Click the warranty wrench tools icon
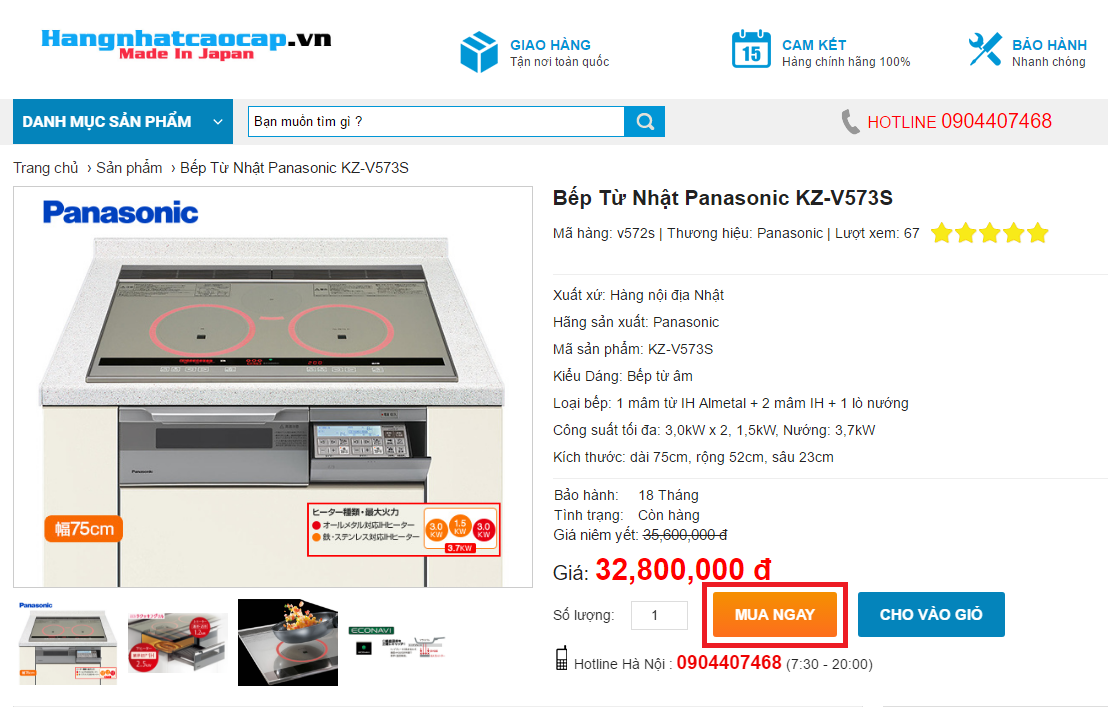This screenshot has height=707, width=1108. pos(985,49)
